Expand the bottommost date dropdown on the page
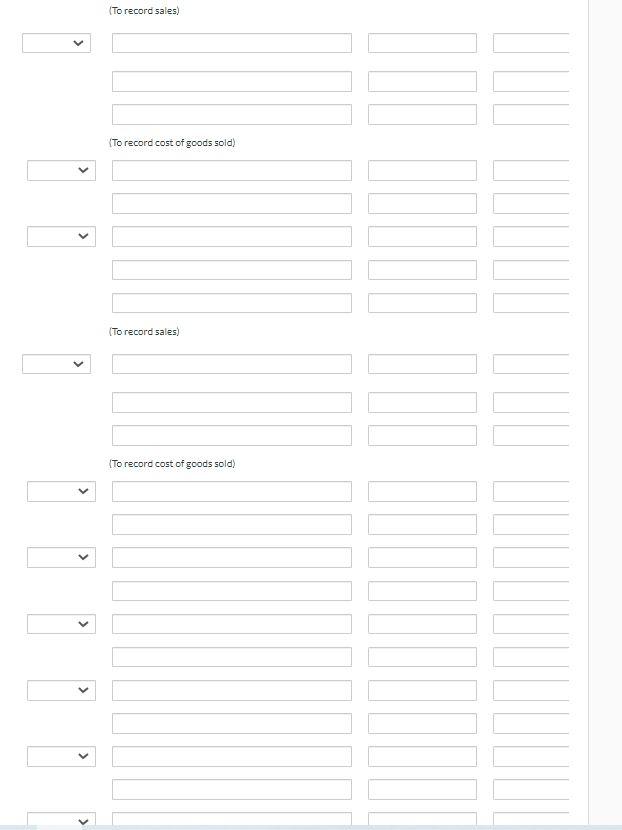Screen dimensions: 622x830 click(61, 820)
